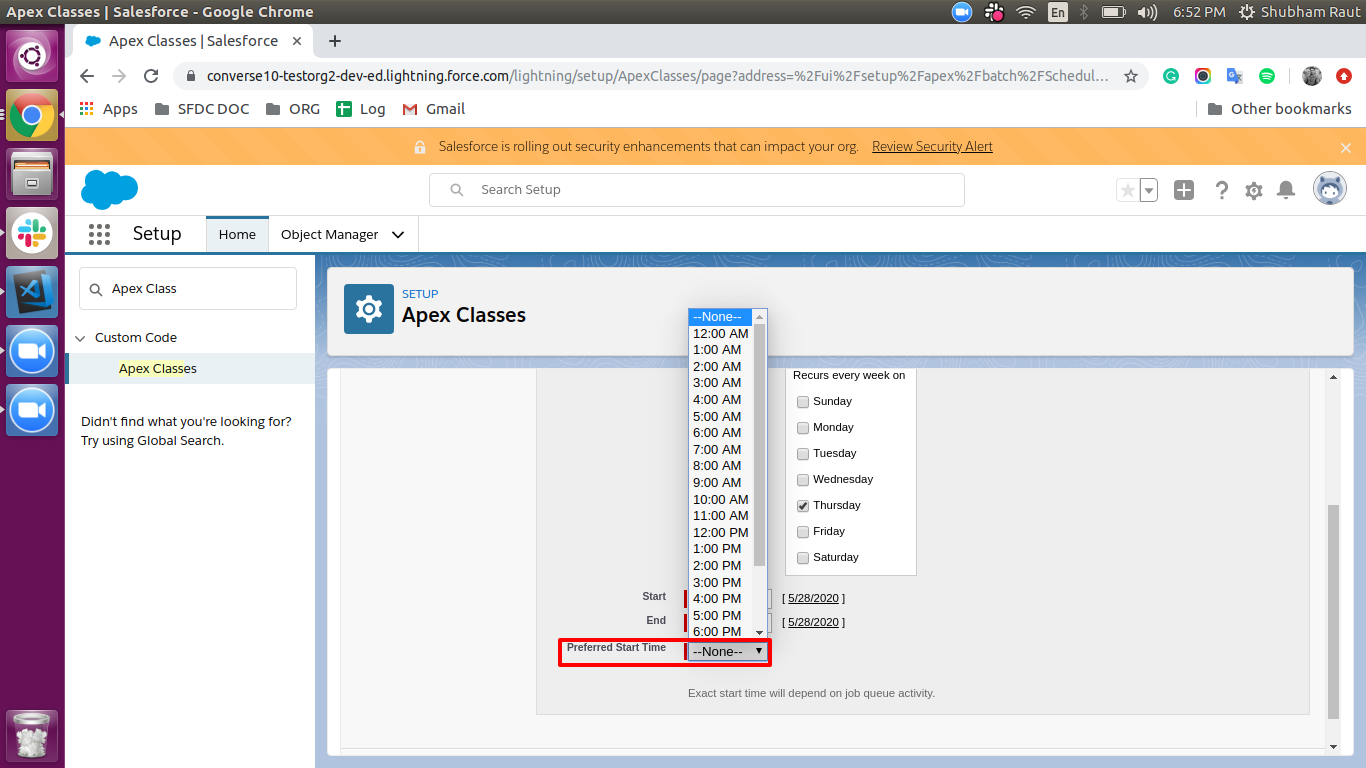
Task: Launch Slack from the Ubuntu dock
Action: [32, 234]
